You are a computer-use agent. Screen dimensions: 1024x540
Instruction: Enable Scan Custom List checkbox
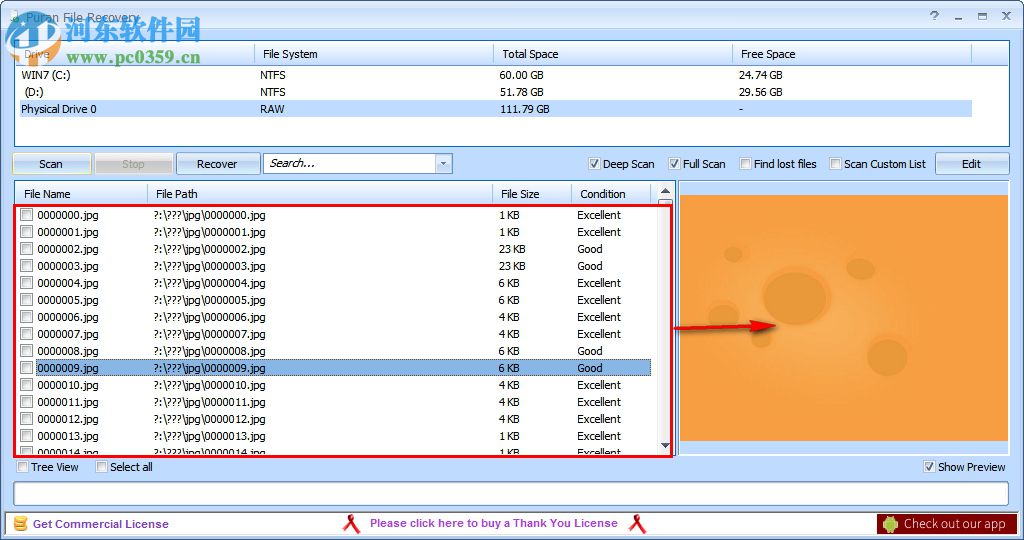click(x=835, y=164)
